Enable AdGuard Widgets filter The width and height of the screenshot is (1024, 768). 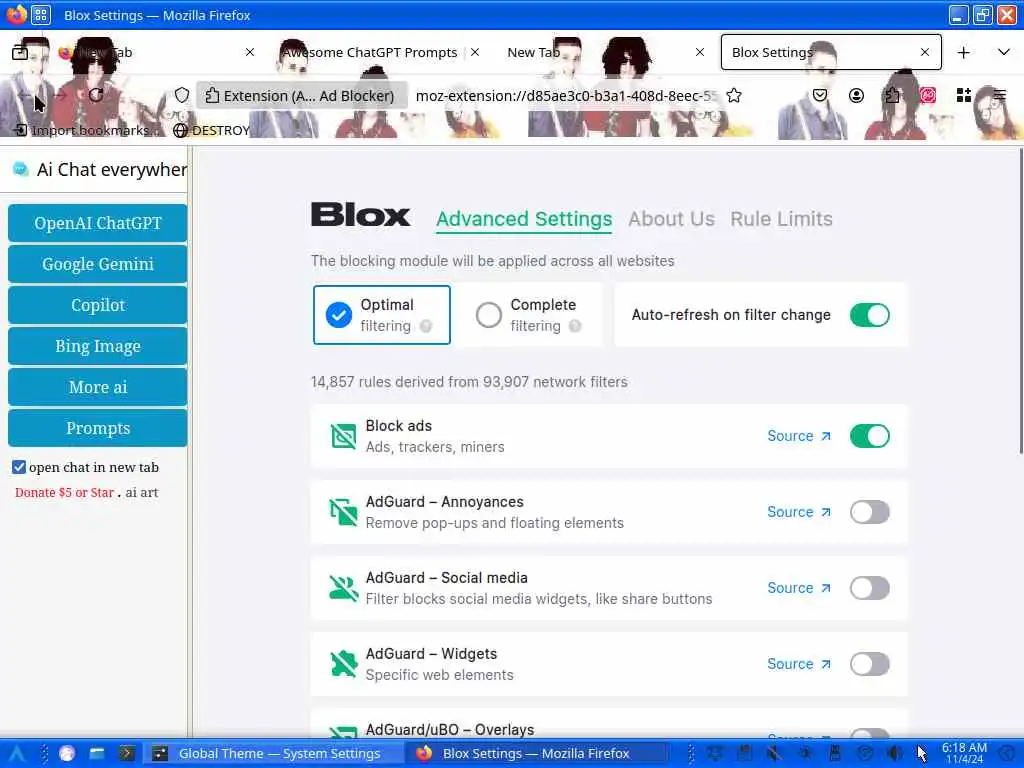(869, 664)
